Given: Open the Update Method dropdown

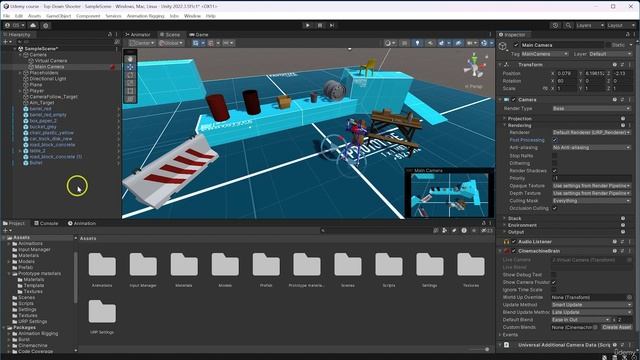Looking at the screenshot, I should (x=591, y=305).
